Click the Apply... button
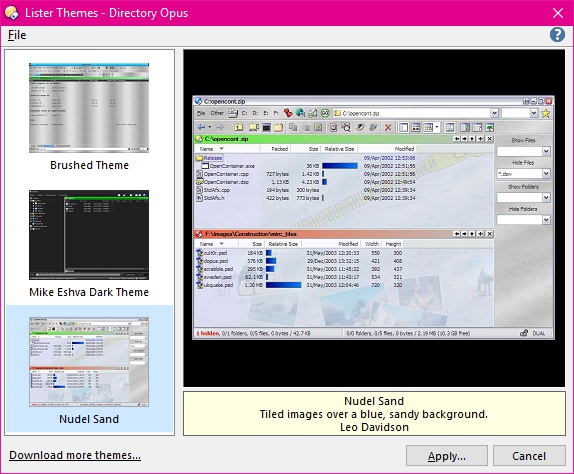 coord(447,456)
